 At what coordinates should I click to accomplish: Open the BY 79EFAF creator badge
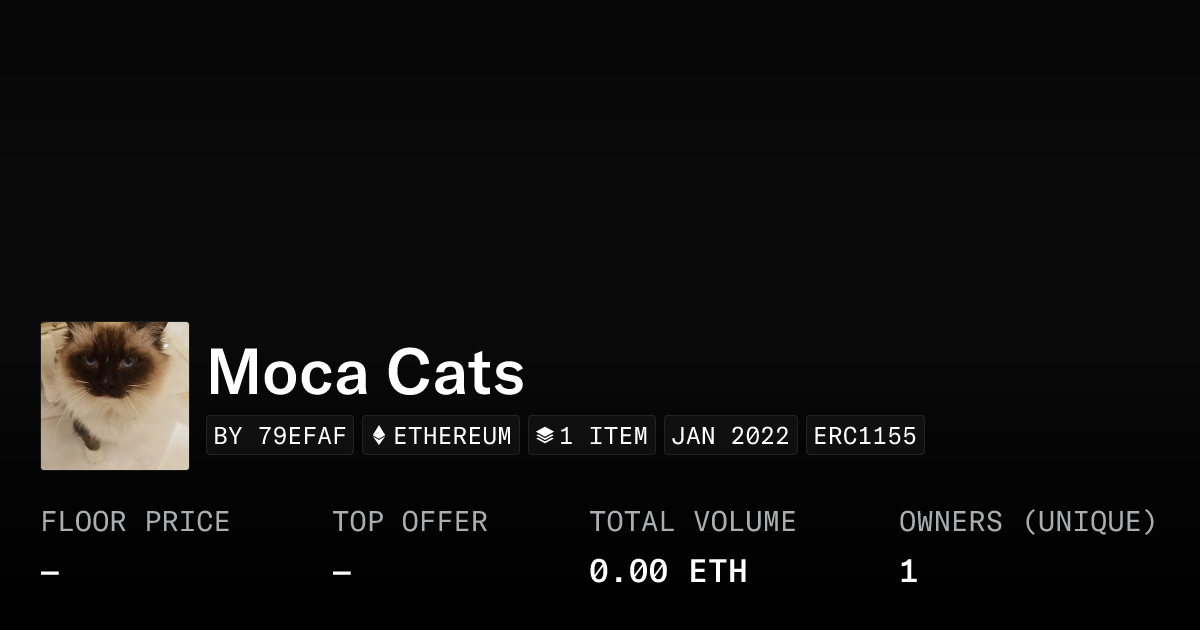[x=280, y=436]
